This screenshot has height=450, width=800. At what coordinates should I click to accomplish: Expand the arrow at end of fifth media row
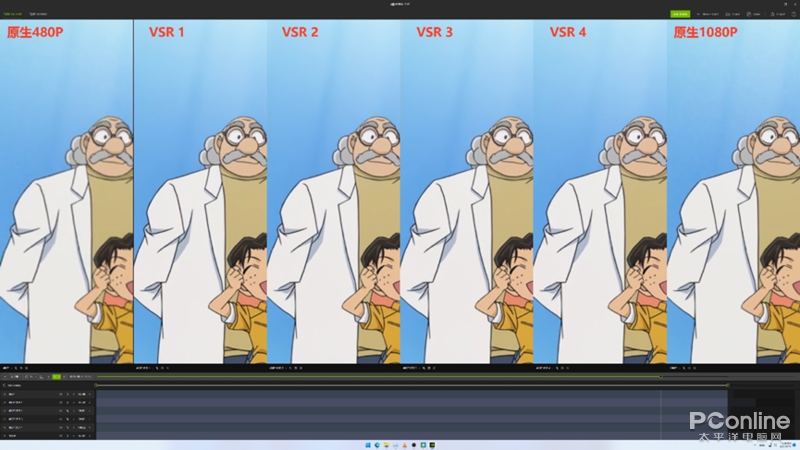click(90, 428)
